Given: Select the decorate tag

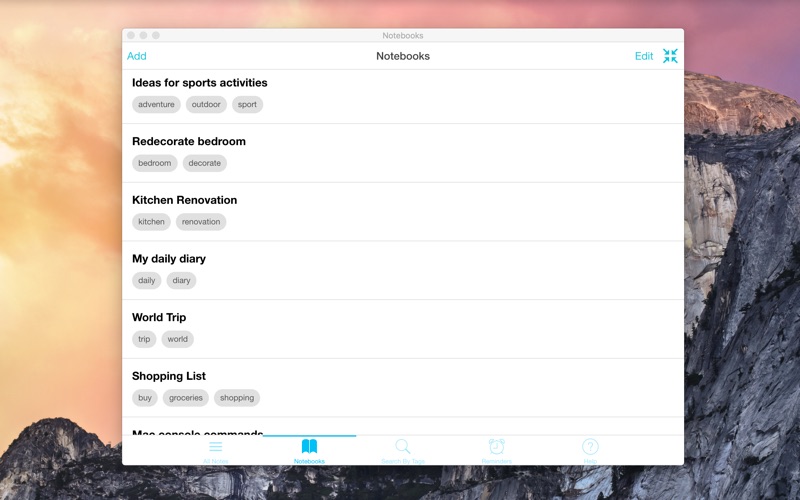Looking at the screenshot, I should click(205, 163).
